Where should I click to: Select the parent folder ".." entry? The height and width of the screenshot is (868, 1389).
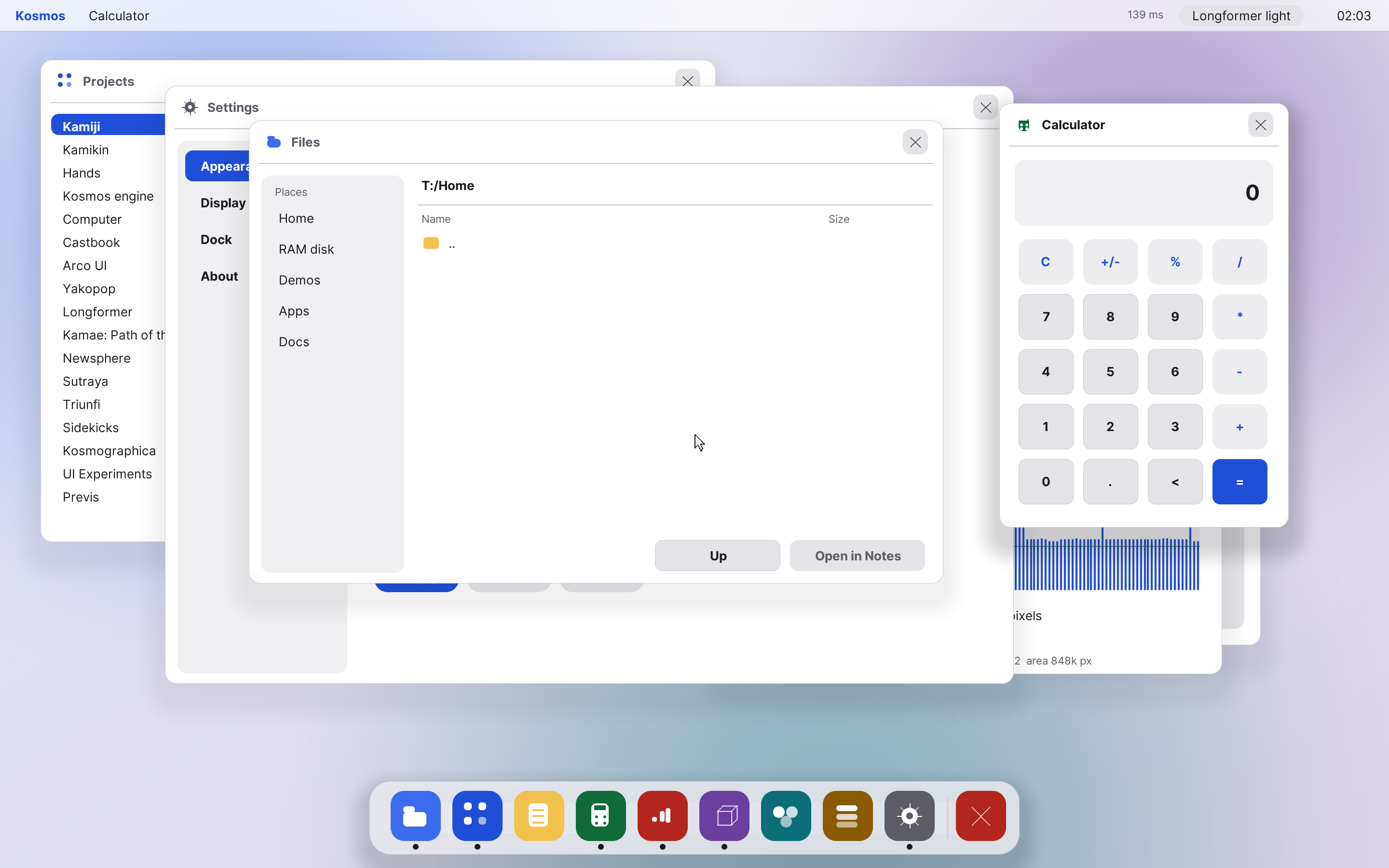pyautogui.click(x=675, y=244)
